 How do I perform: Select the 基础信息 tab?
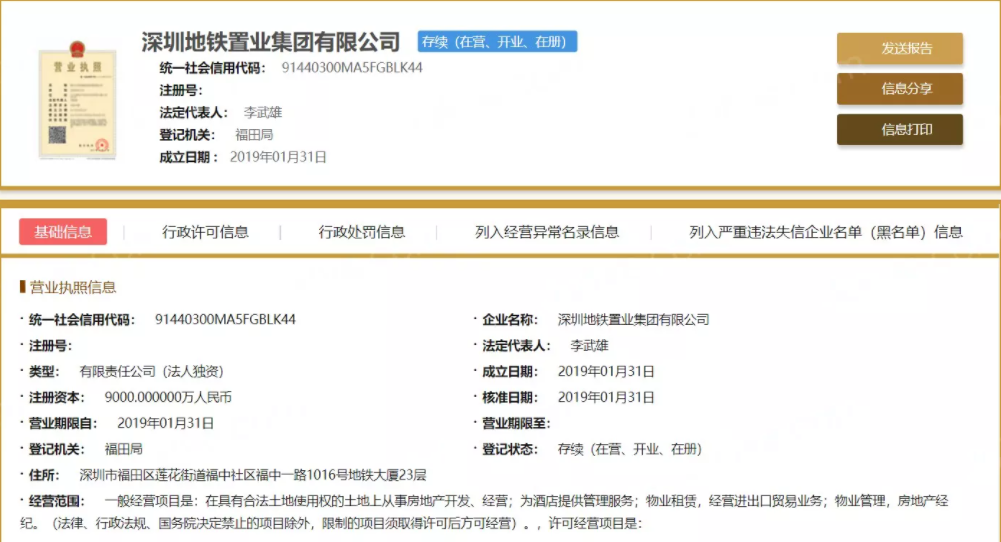[x=63, y=232]
